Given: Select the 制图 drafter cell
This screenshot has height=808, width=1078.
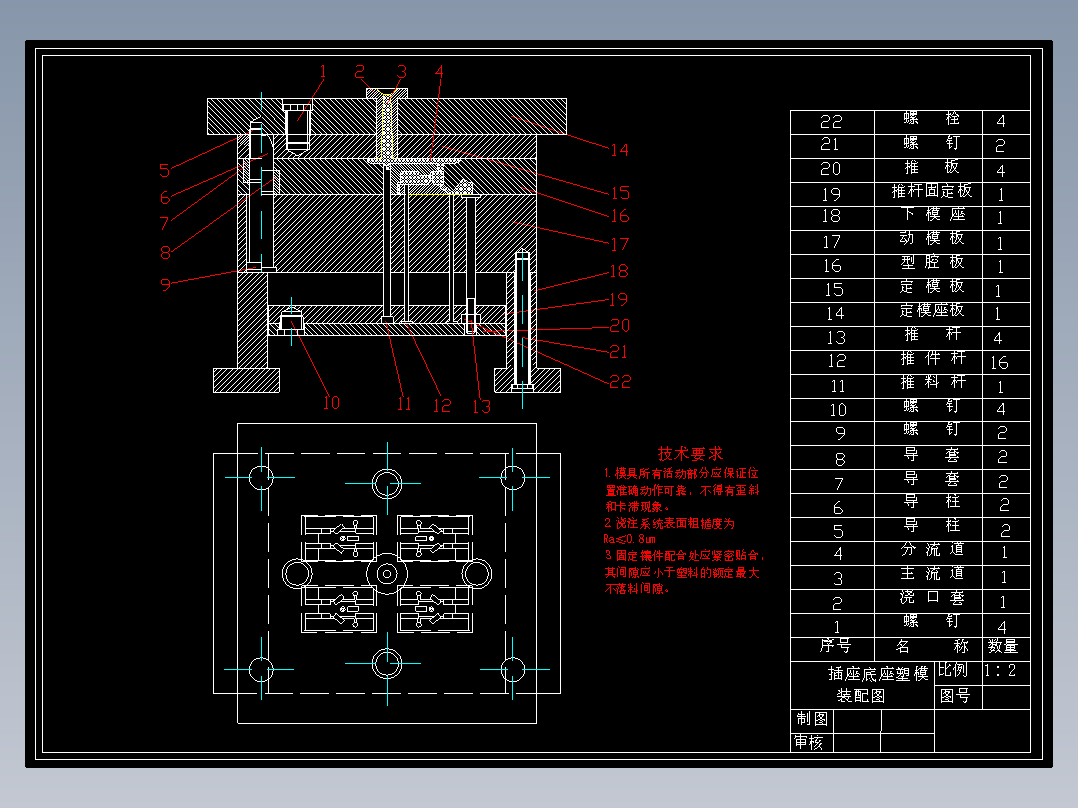Looking at the screenshot, I should tap(812, 719).
